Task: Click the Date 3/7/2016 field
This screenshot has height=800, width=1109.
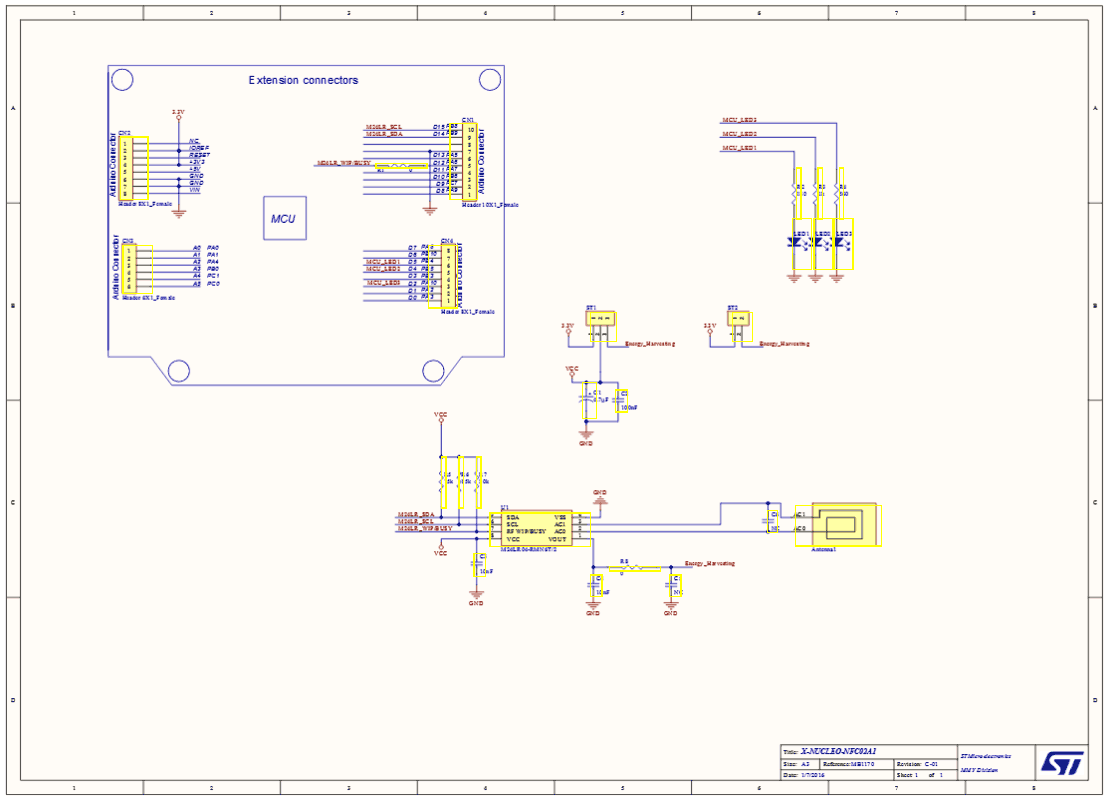Action: point(804,775)
